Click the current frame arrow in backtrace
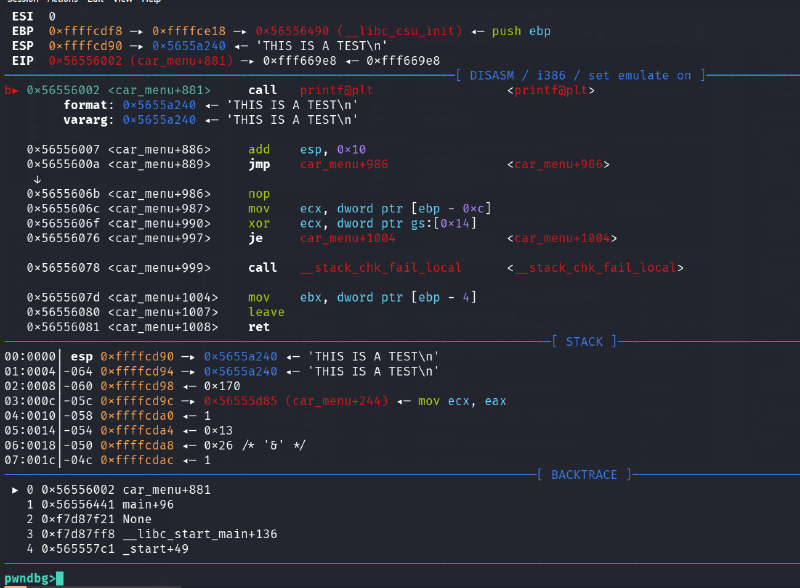The width and height of the screenshot is (800, 588). (15, 490)
